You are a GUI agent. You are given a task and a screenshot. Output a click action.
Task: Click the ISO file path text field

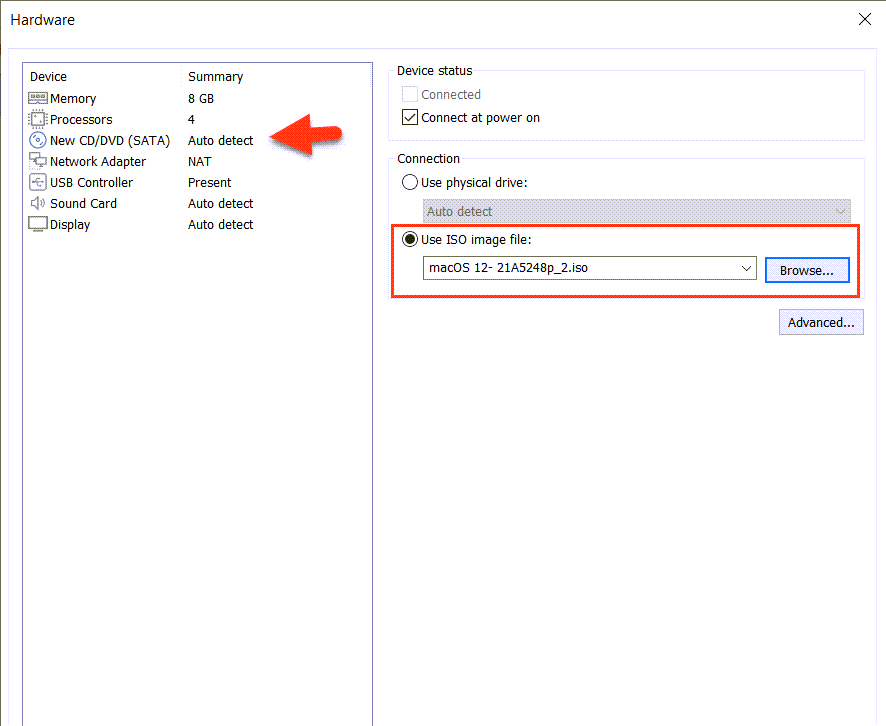[578, 269]
